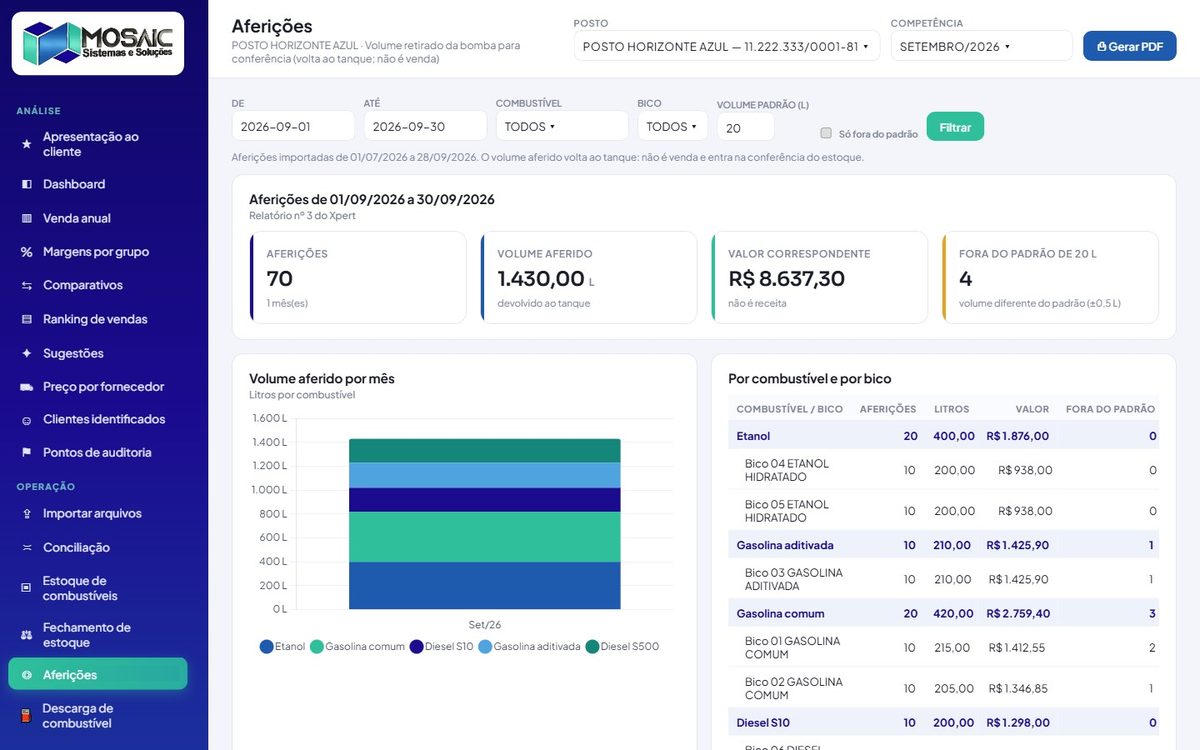Click the Valor correspondente R$ 8.637,30
The image size is (1200, 750).
(x=786, y=279)
